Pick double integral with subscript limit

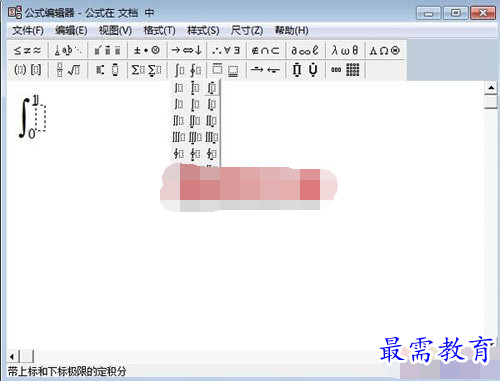click(212, 121)
